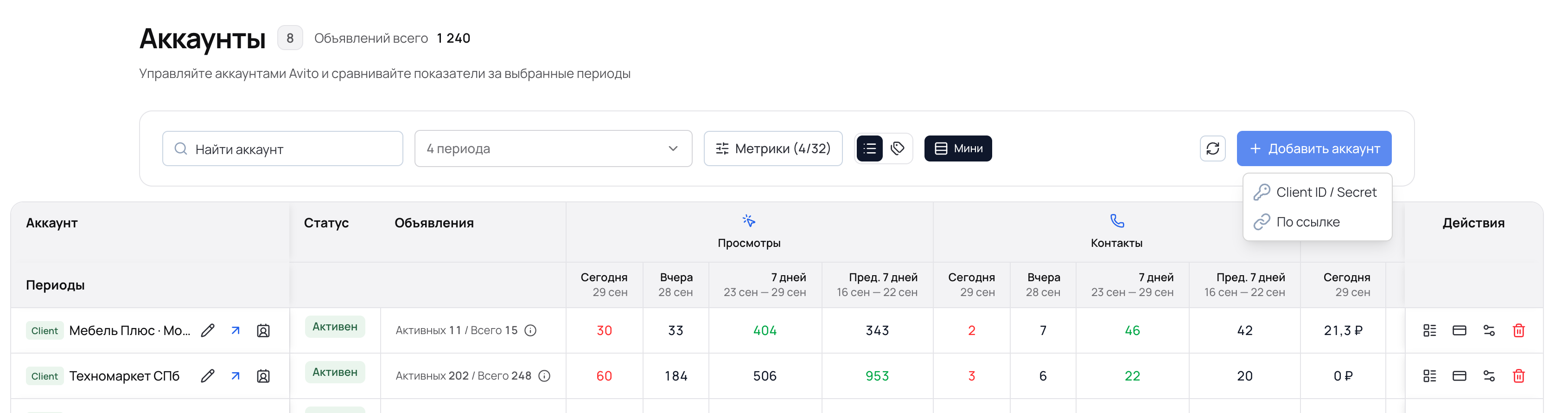Switch to tags view mode
This screenshot has height=413, width=1568.
coord(897,148)
